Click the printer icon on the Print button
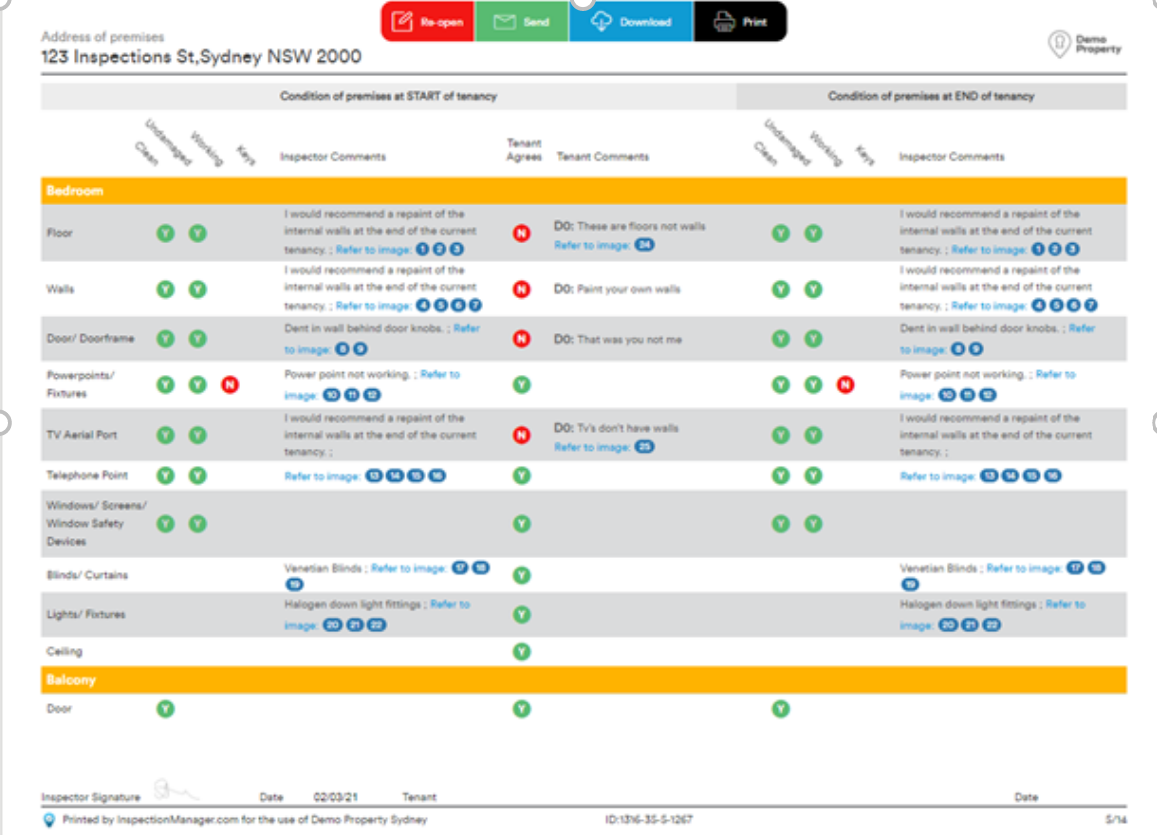Image resolution: width=1157 pixels, height=835 pixels. point(724,21)
